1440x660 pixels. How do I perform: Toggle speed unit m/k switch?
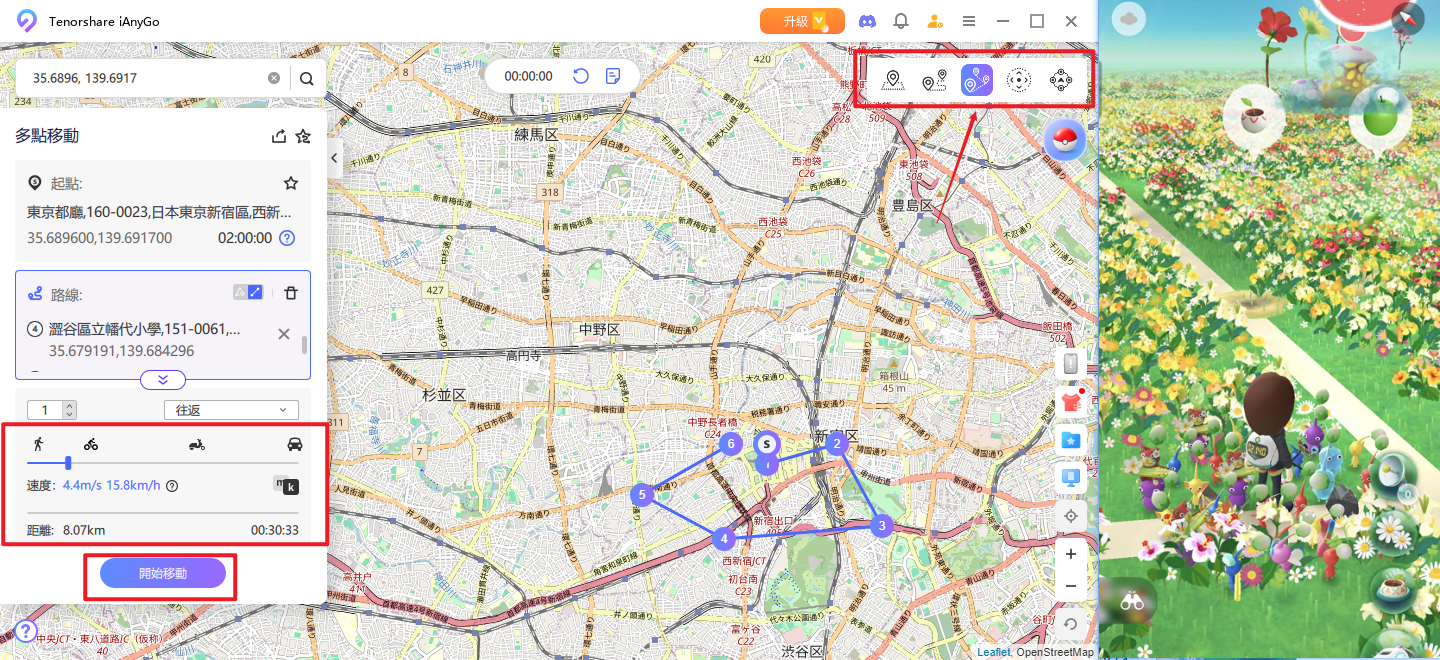(286, 486)
